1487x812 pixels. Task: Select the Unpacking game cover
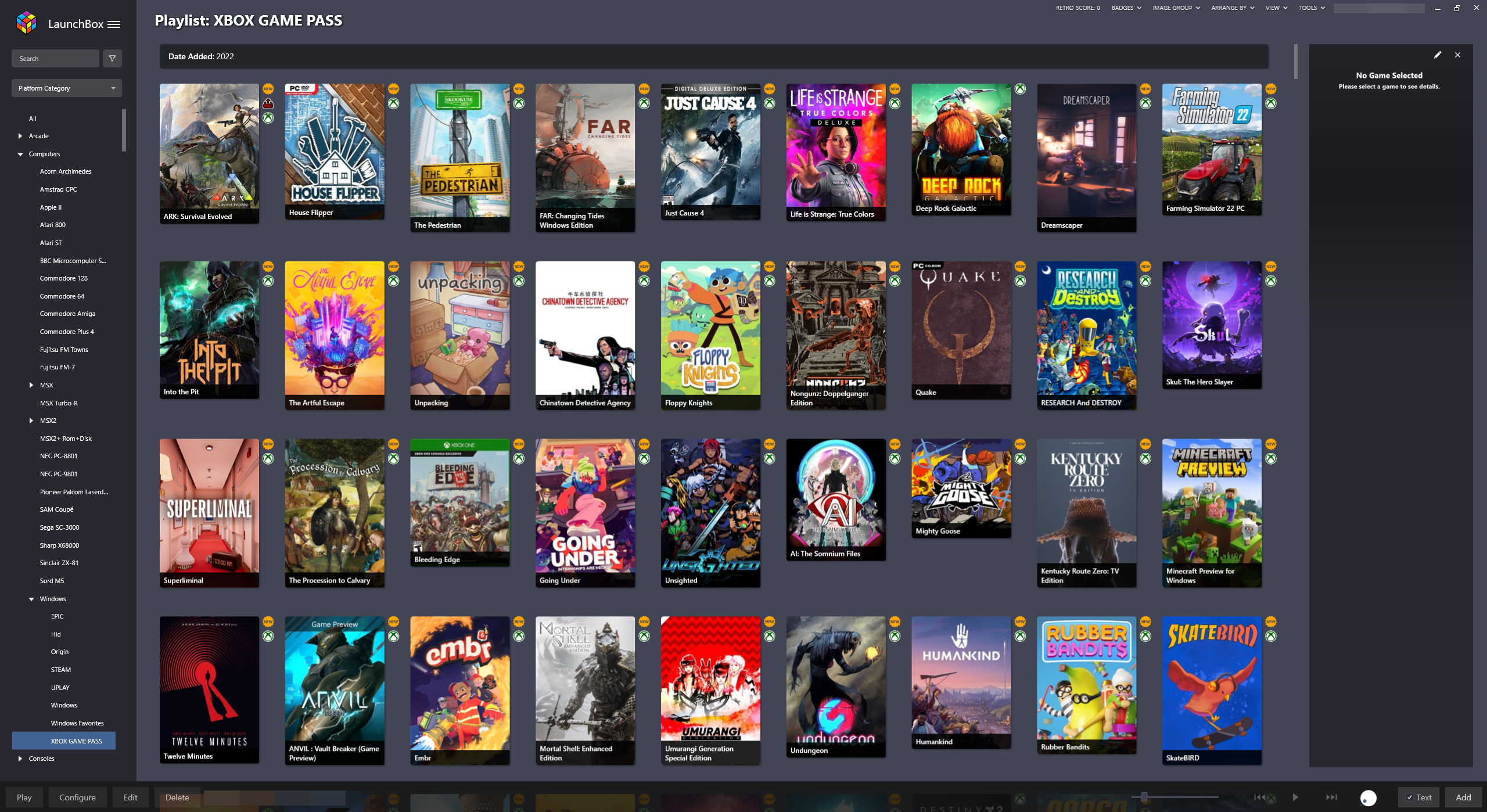click(x=460, y=336)
